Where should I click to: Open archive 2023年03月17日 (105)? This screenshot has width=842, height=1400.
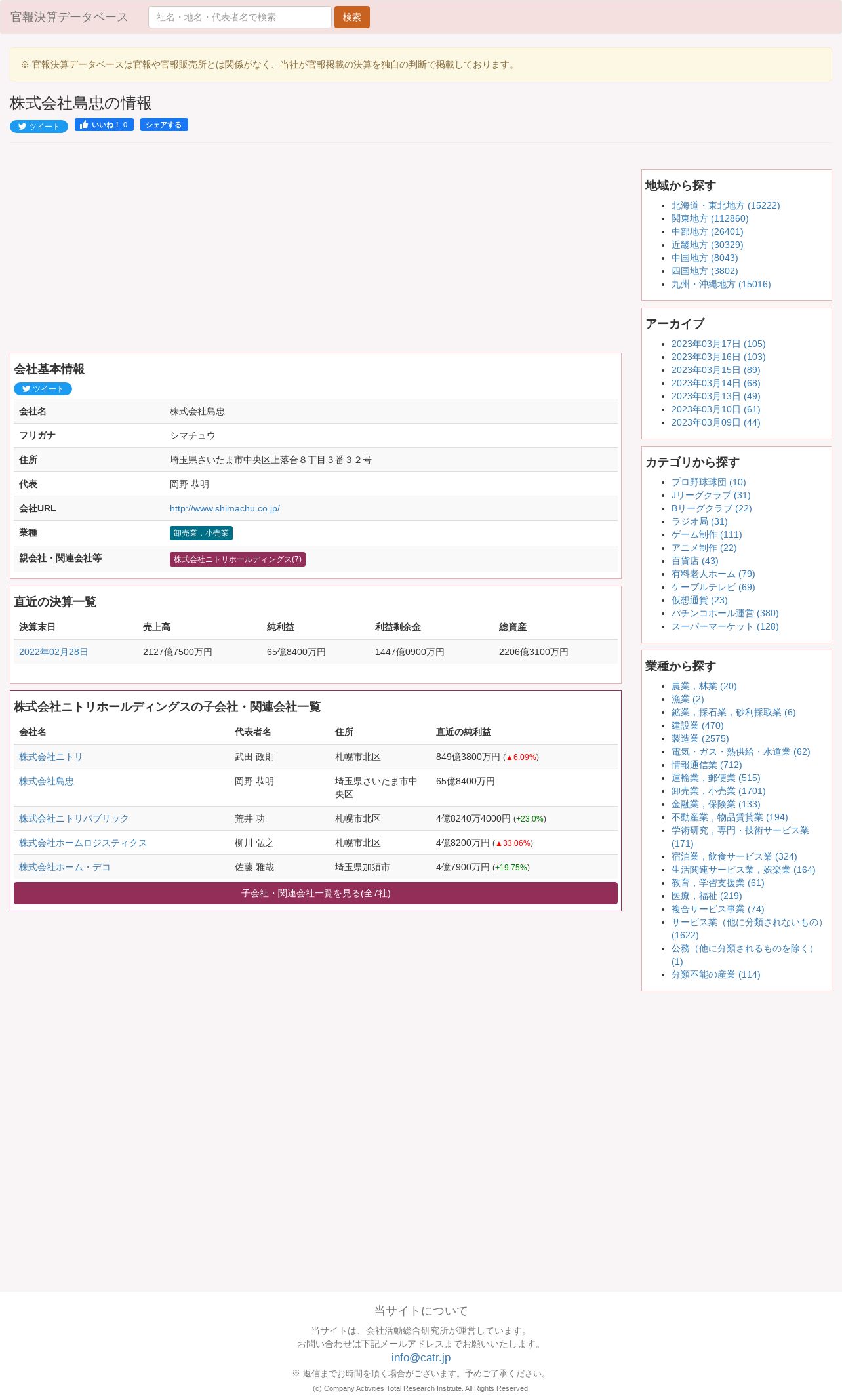(x=719, y=344)
